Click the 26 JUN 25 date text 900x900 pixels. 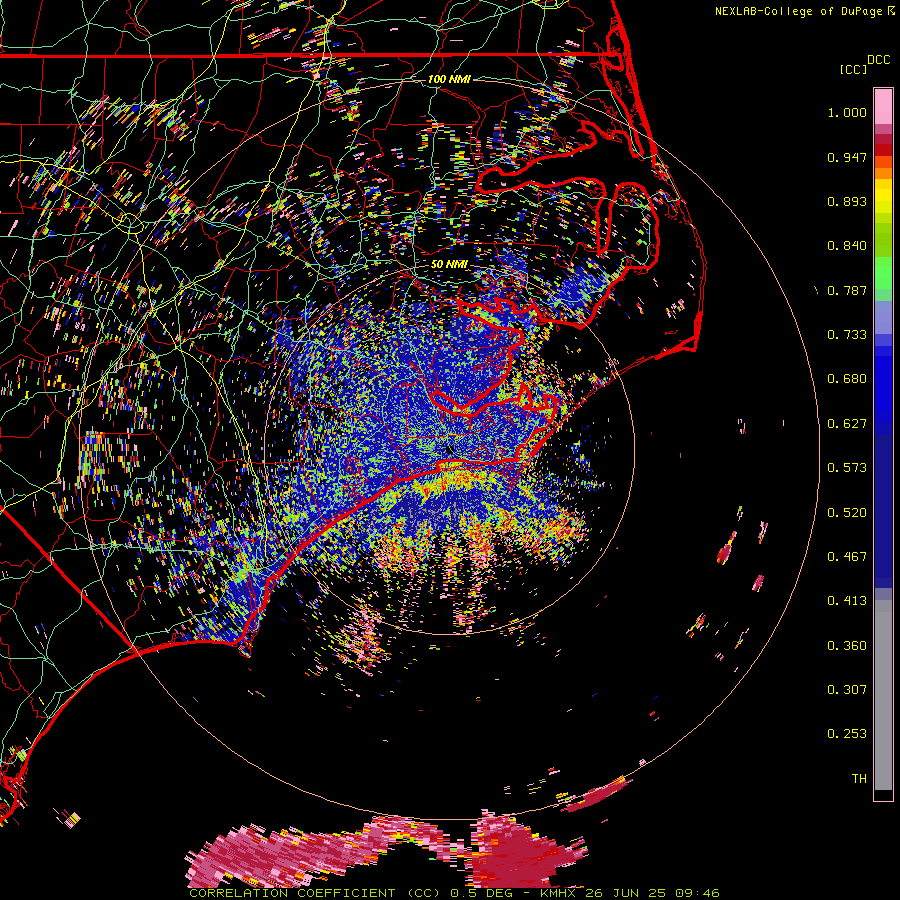626,893
